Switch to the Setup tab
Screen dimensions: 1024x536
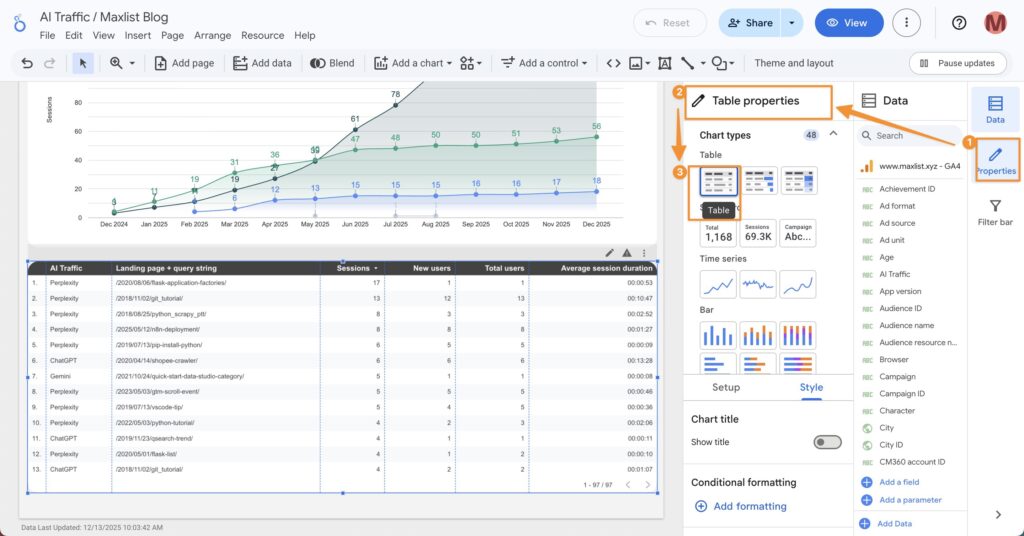726,387
